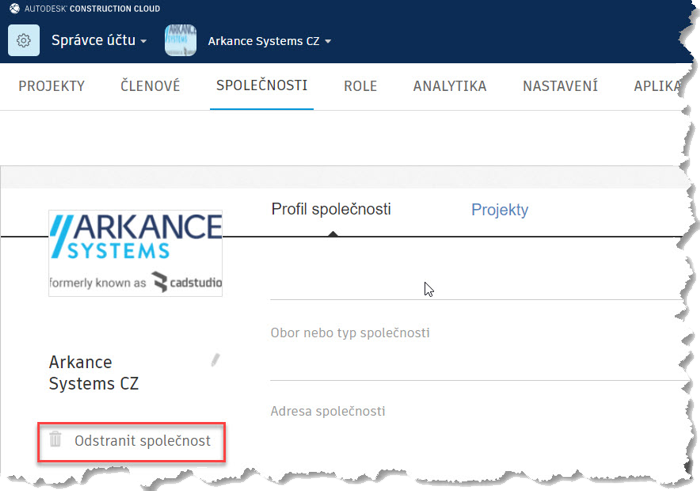Expand the Správce účtu dropdown
The image size is (700, 491).
[x=99, y=41]
